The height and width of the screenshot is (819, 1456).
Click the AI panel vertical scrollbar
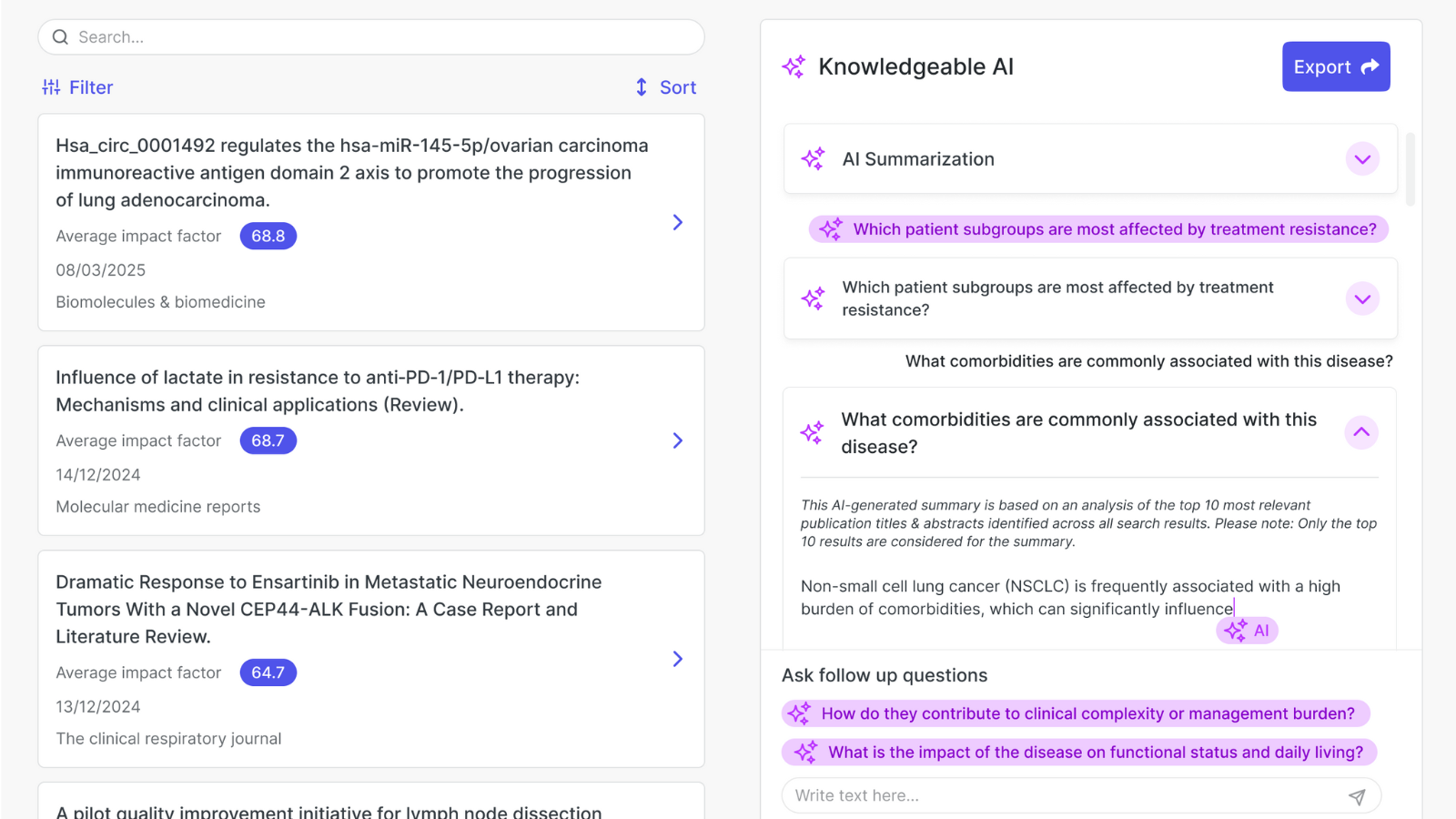pos(1410,169)
